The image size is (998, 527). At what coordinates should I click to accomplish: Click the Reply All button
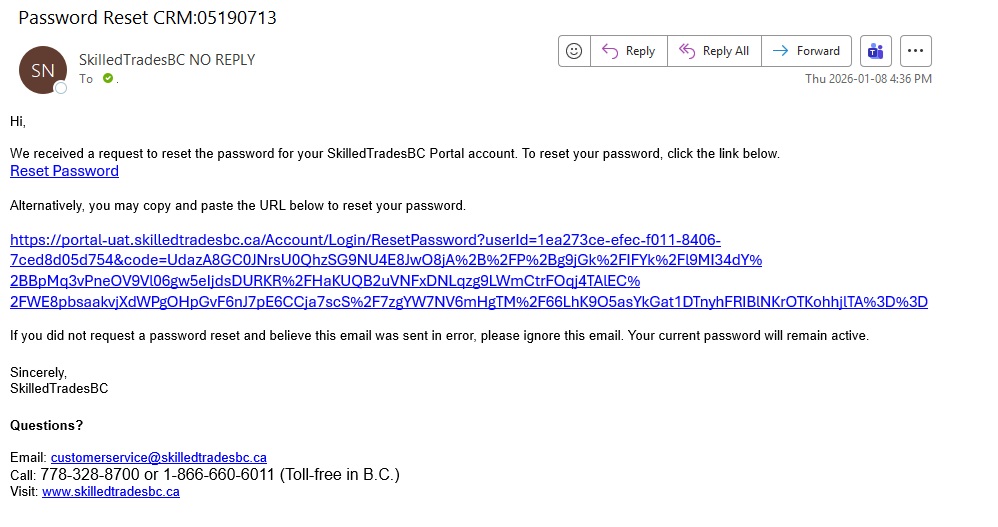pos(714,51)
